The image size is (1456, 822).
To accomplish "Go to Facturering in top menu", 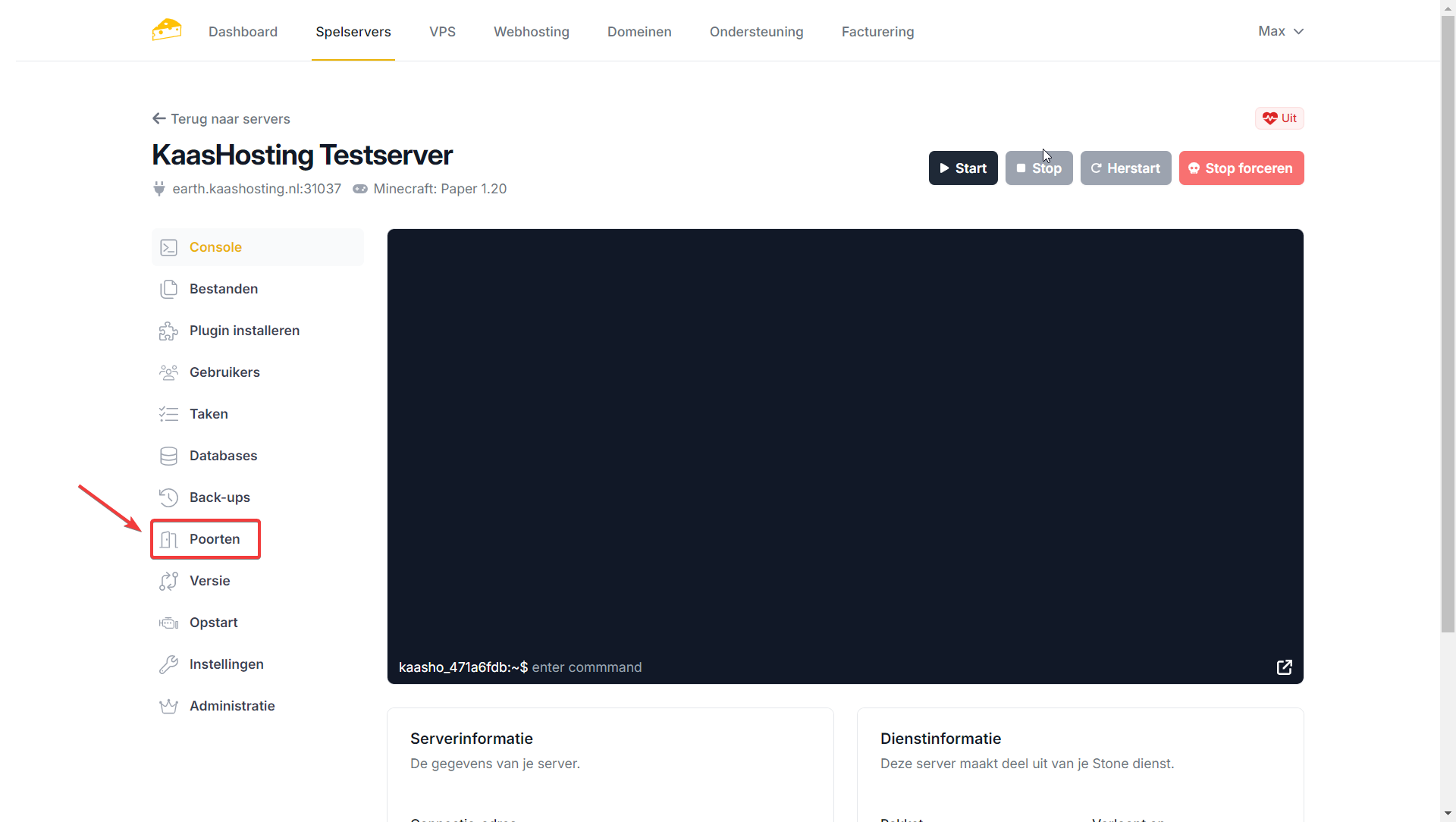I will click(877, 32).
